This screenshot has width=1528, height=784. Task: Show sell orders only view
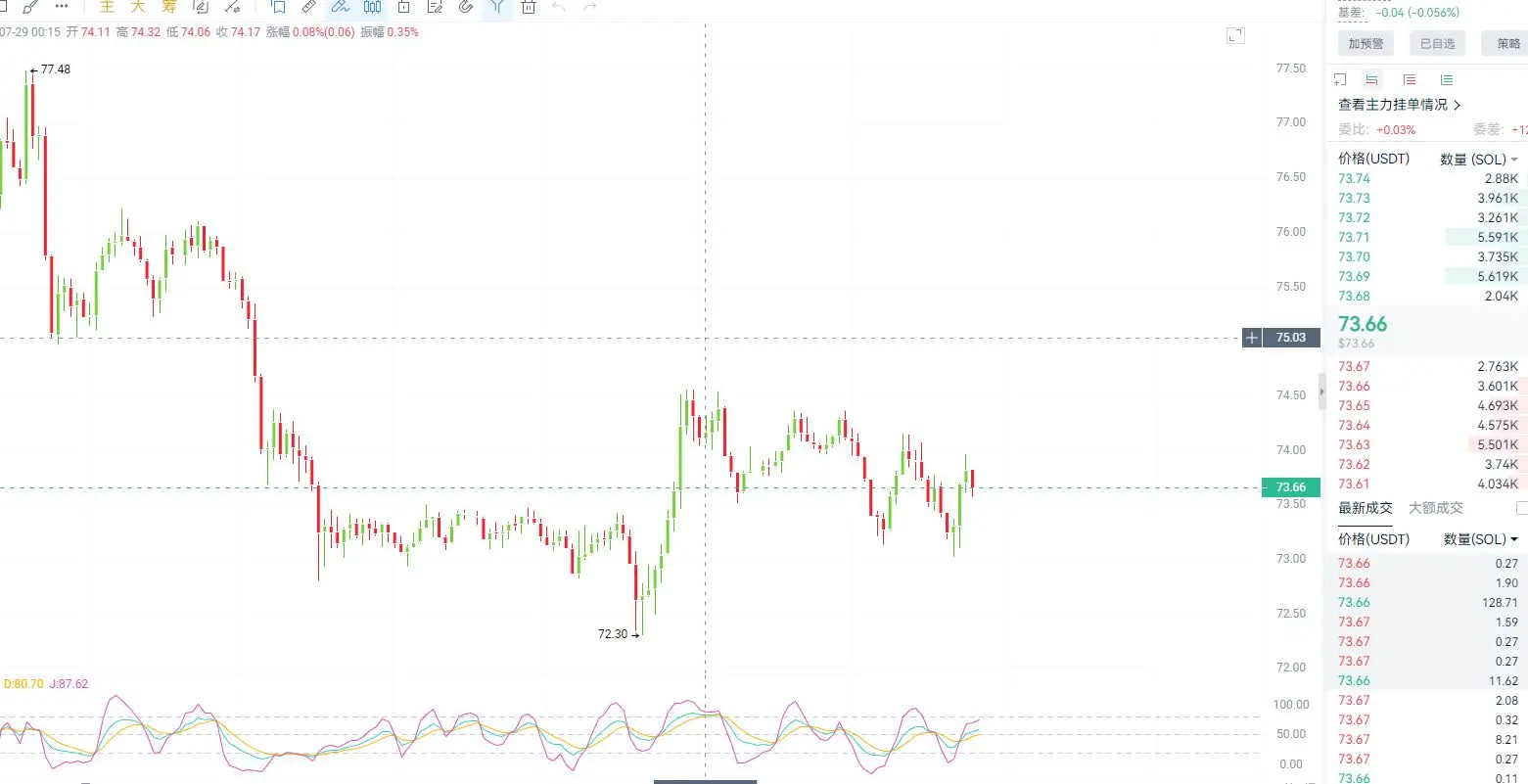coord(1410,79)
